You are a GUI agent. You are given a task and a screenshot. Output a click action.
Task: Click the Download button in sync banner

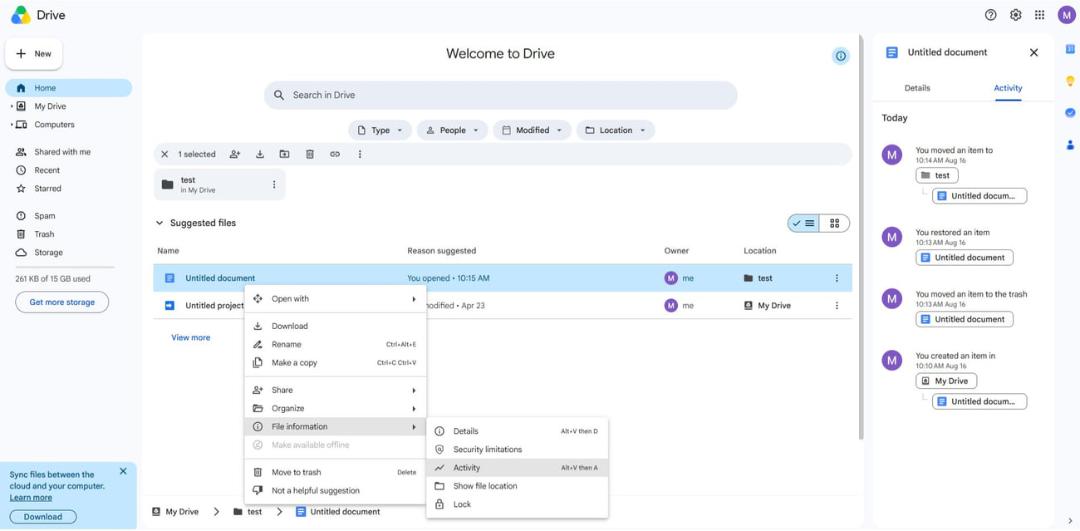click(43, 517)
